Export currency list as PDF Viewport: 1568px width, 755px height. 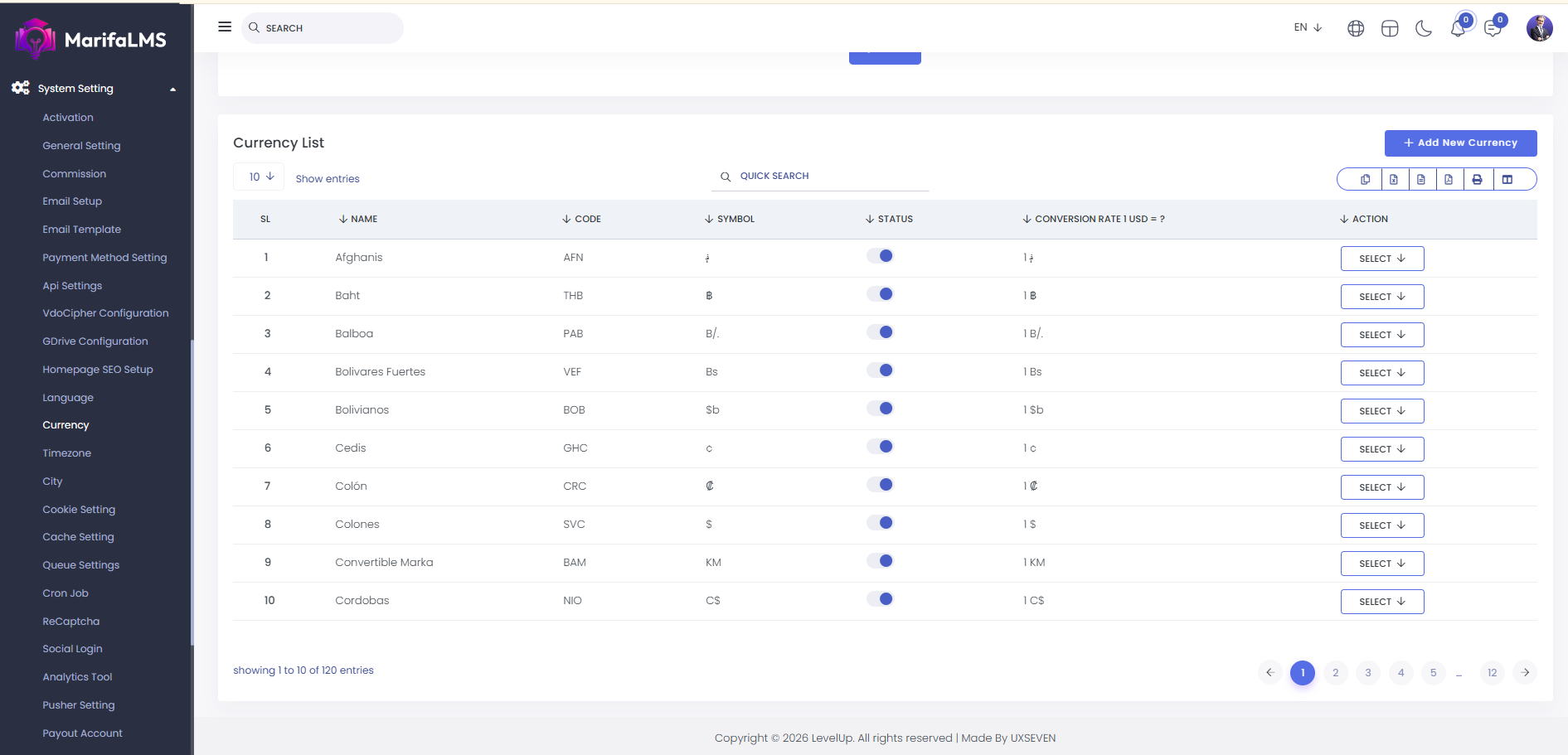(1449, 179)
